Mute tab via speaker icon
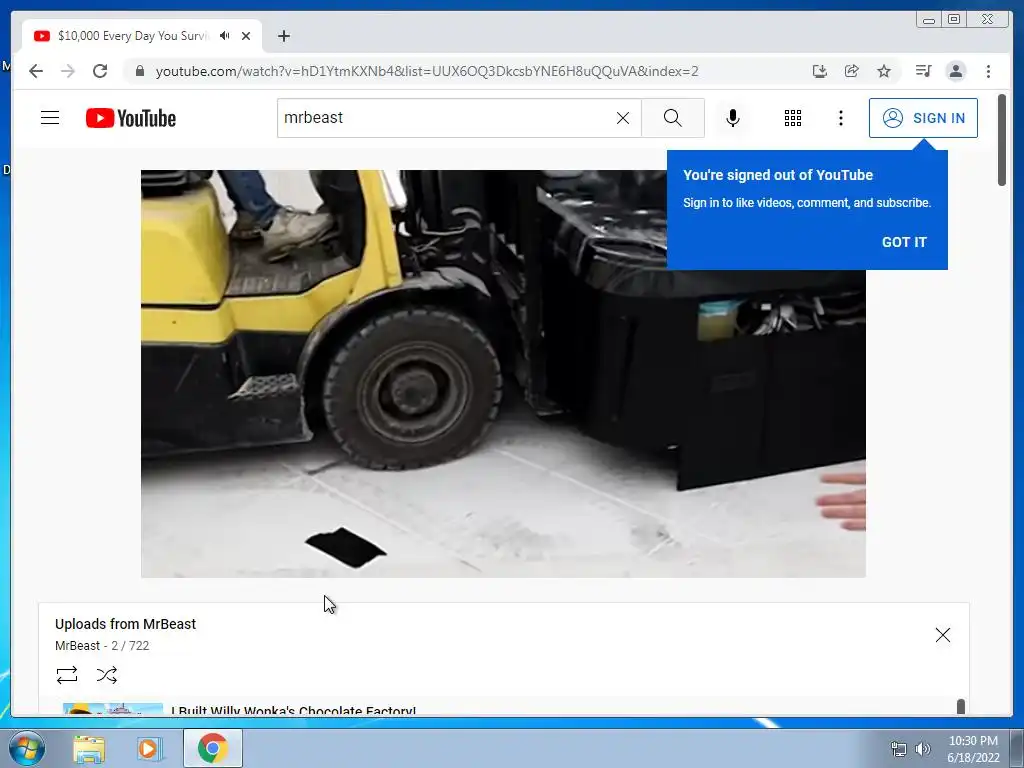The height and width of the screenshot is (768, 1024). click(225, 35)
